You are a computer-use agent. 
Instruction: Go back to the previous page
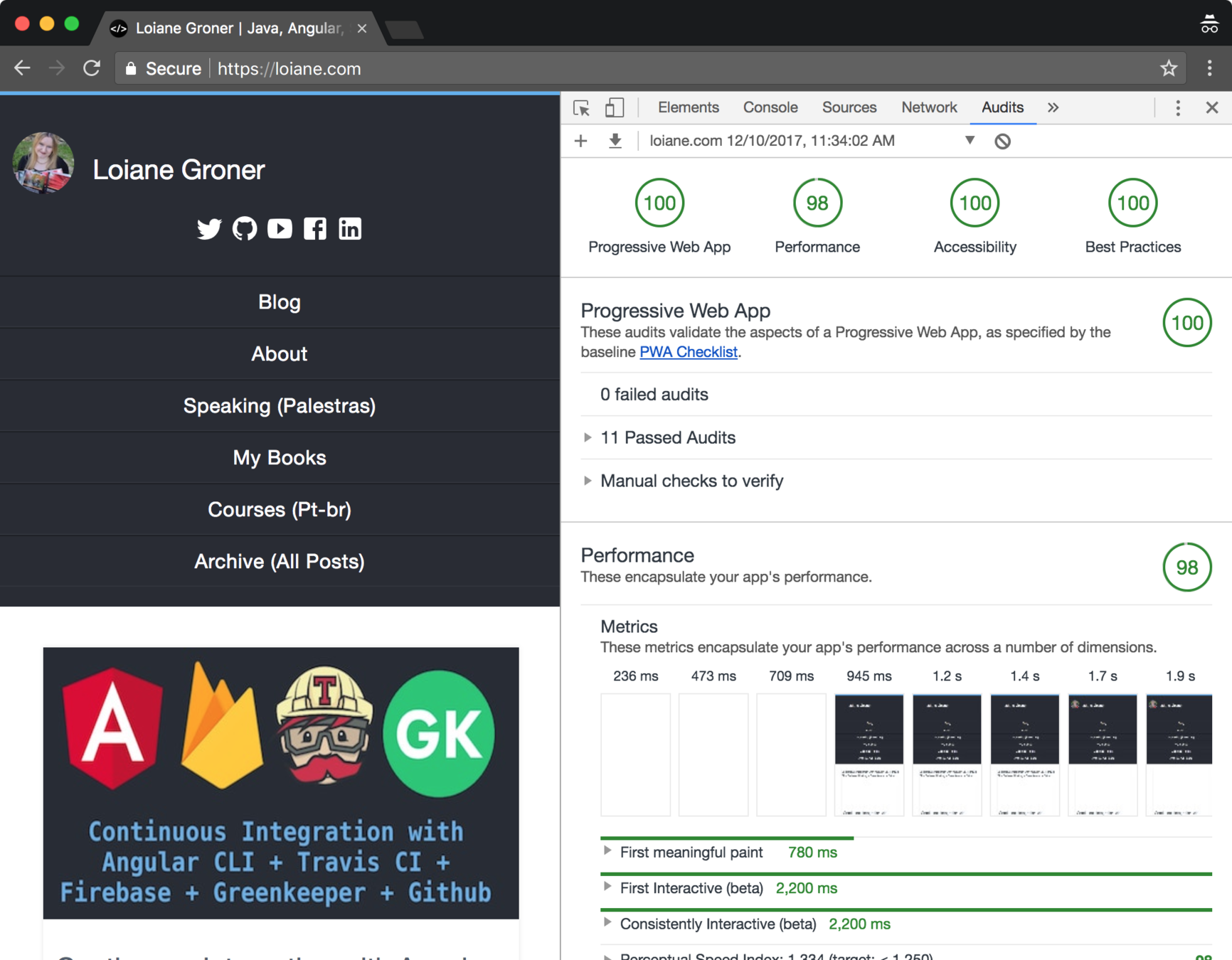coord(23,69)
